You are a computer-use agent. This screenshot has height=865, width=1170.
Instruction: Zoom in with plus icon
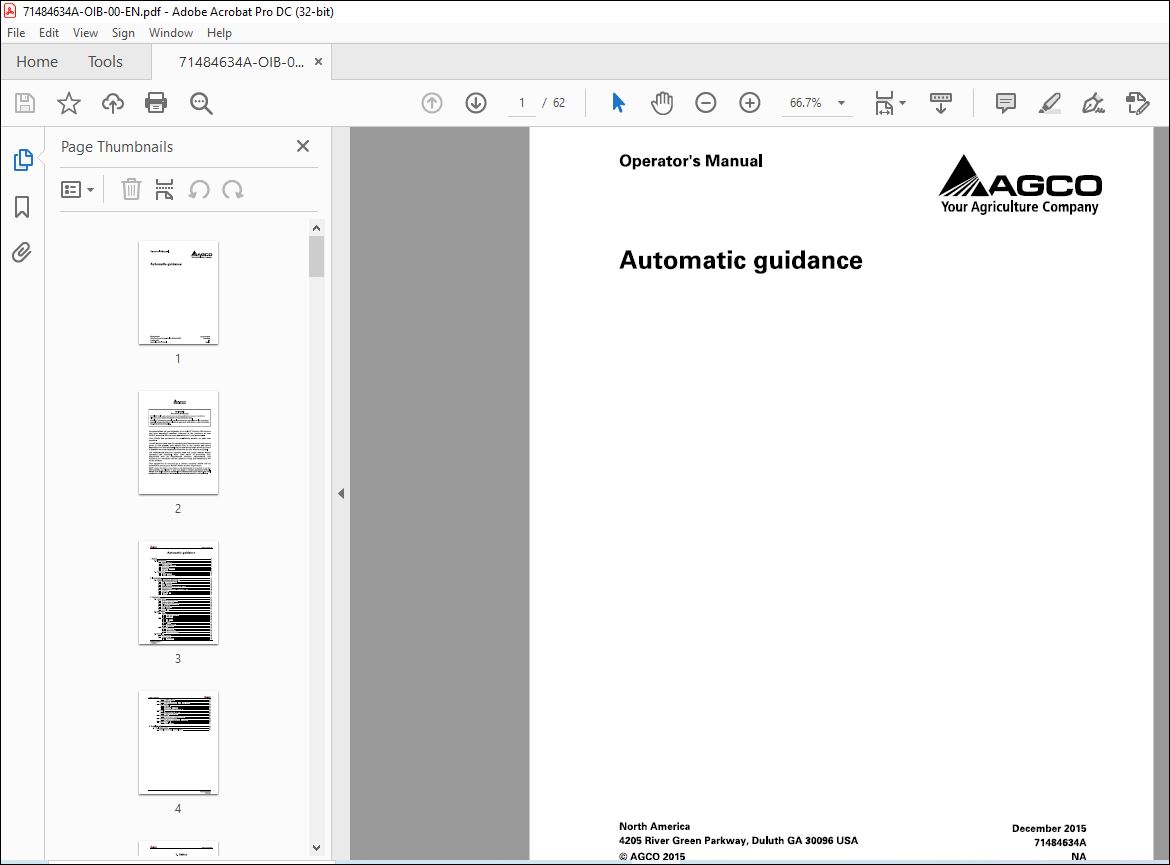[750, 103]
